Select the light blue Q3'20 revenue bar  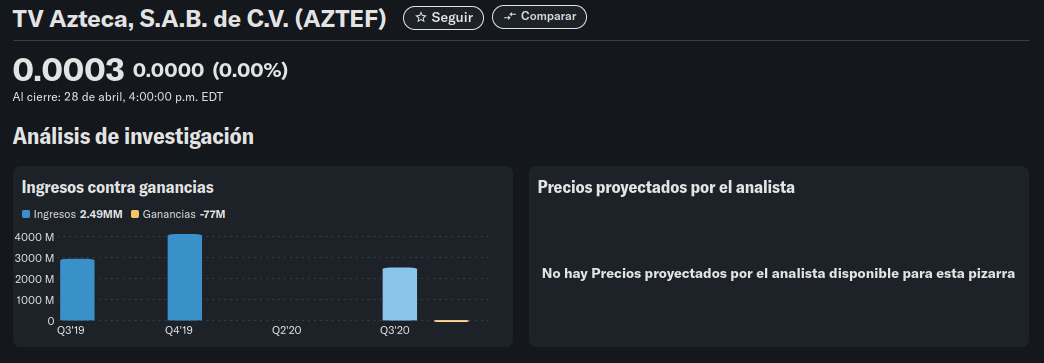tap(399, 294)
